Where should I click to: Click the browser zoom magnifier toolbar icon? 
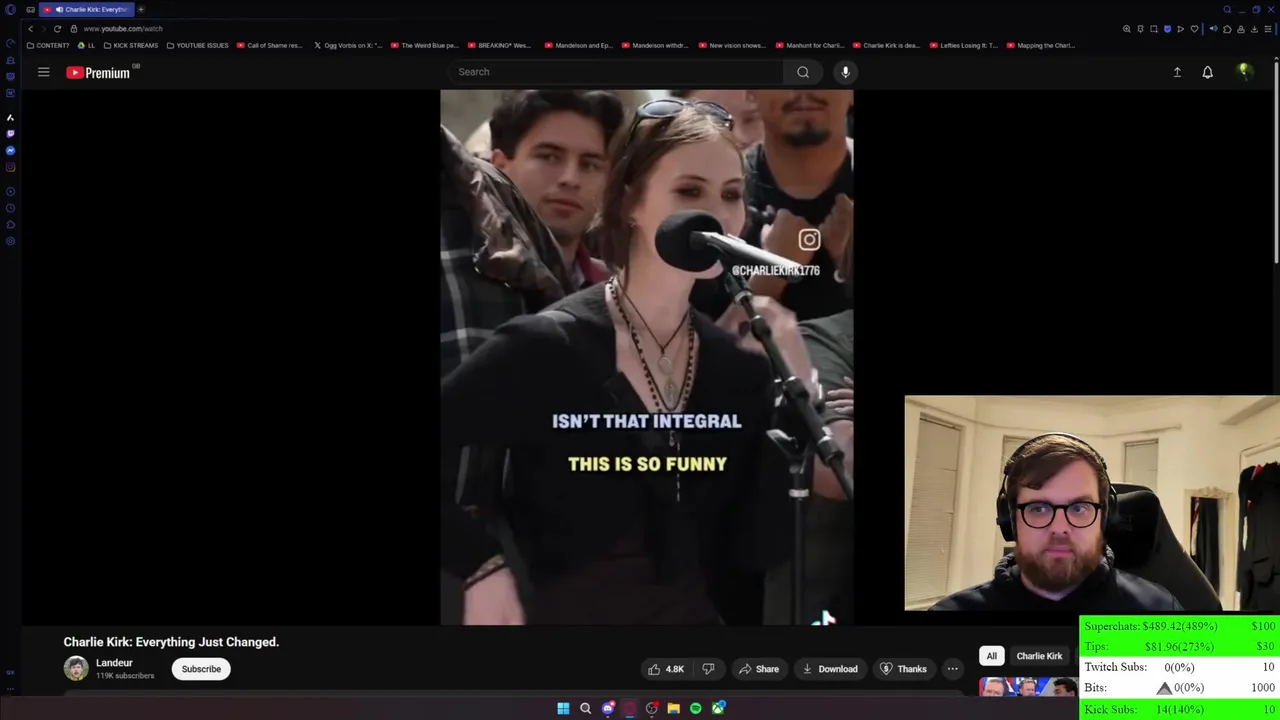tap(1127, 29)
